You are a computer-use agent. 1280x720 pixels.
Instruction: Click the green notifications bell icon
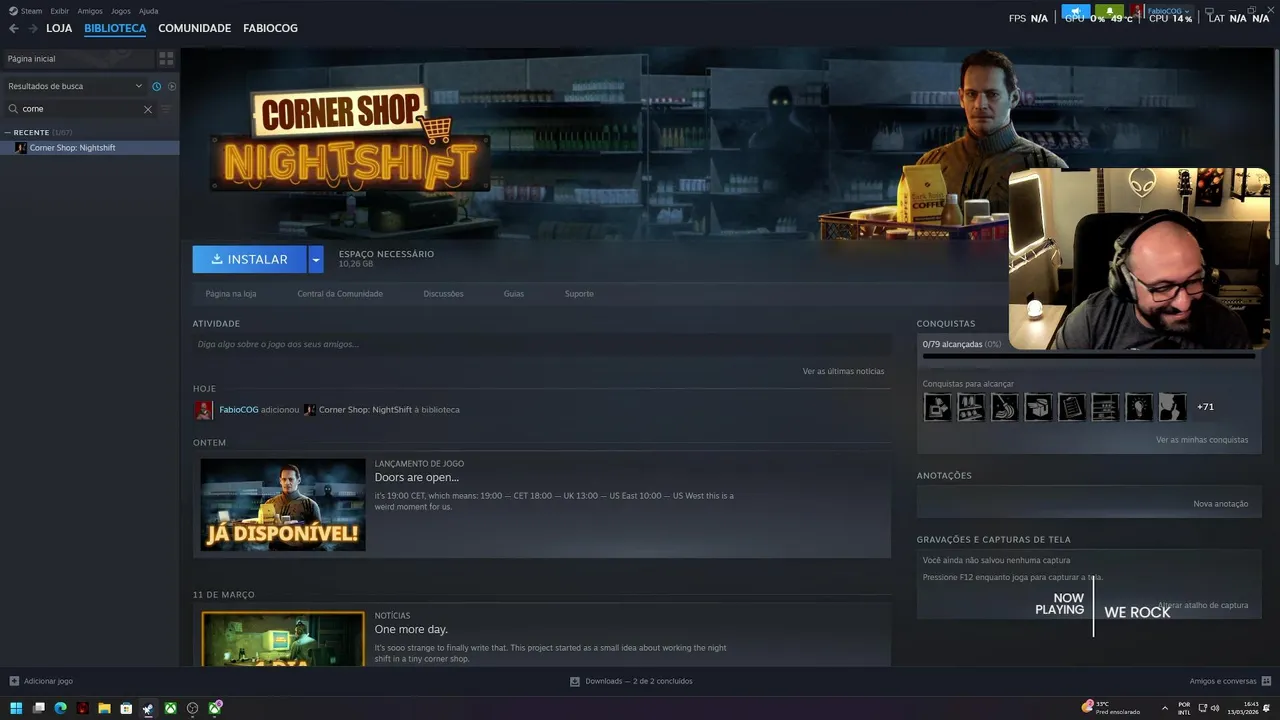[1109, 11]
